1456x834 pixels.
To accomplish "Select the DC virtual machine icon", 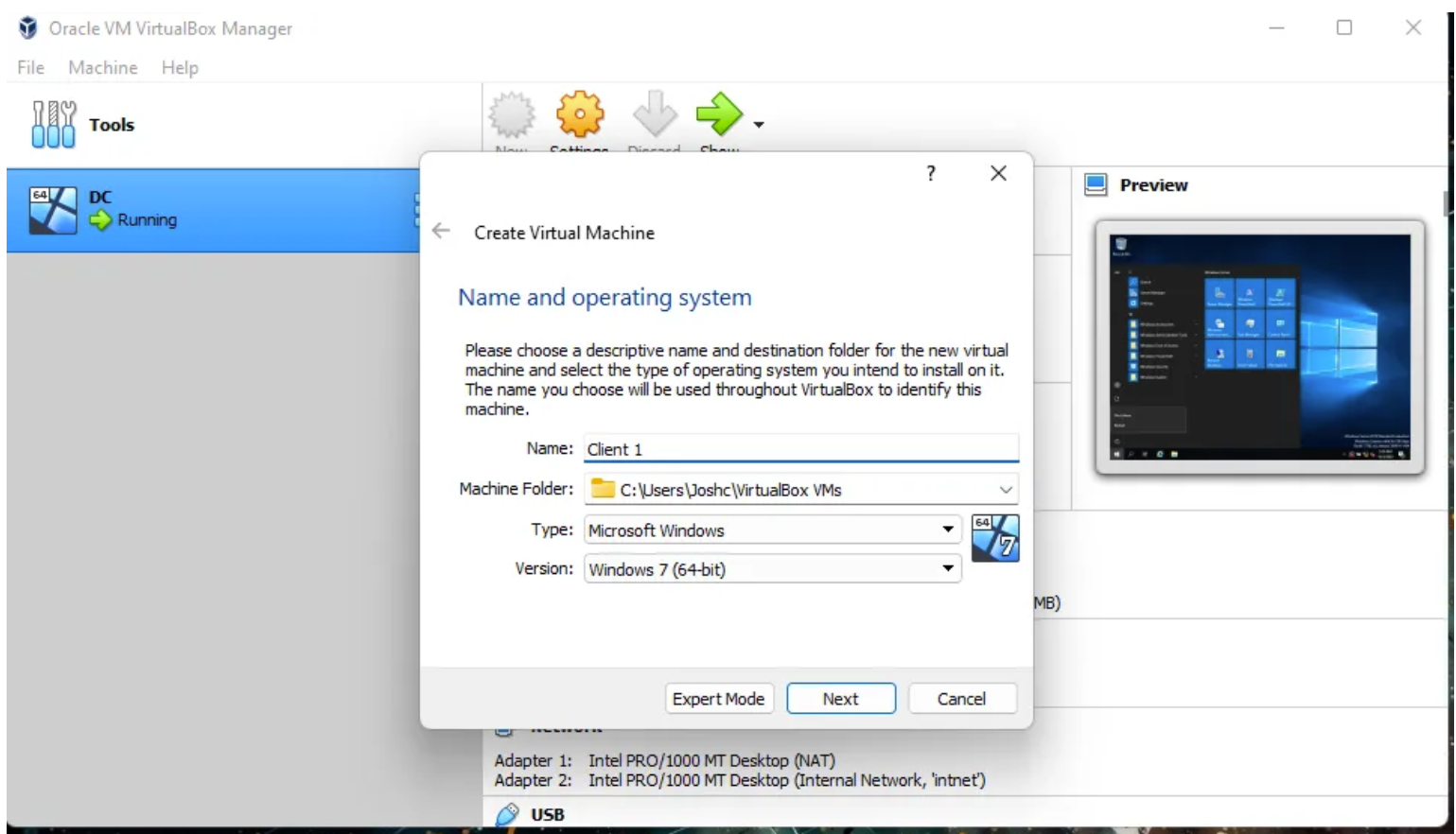I will (x=53, y=210).
